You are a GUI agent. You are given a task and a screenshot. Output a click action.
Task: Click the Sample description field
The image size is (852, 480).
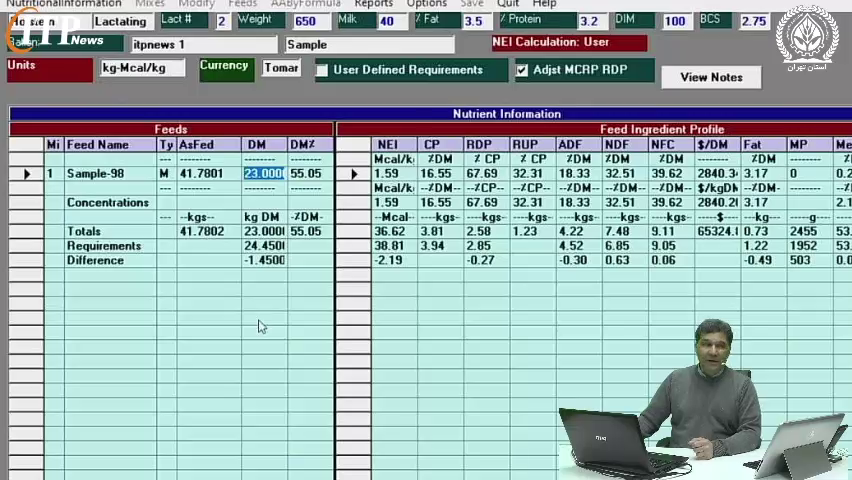(x=370, y=45)
